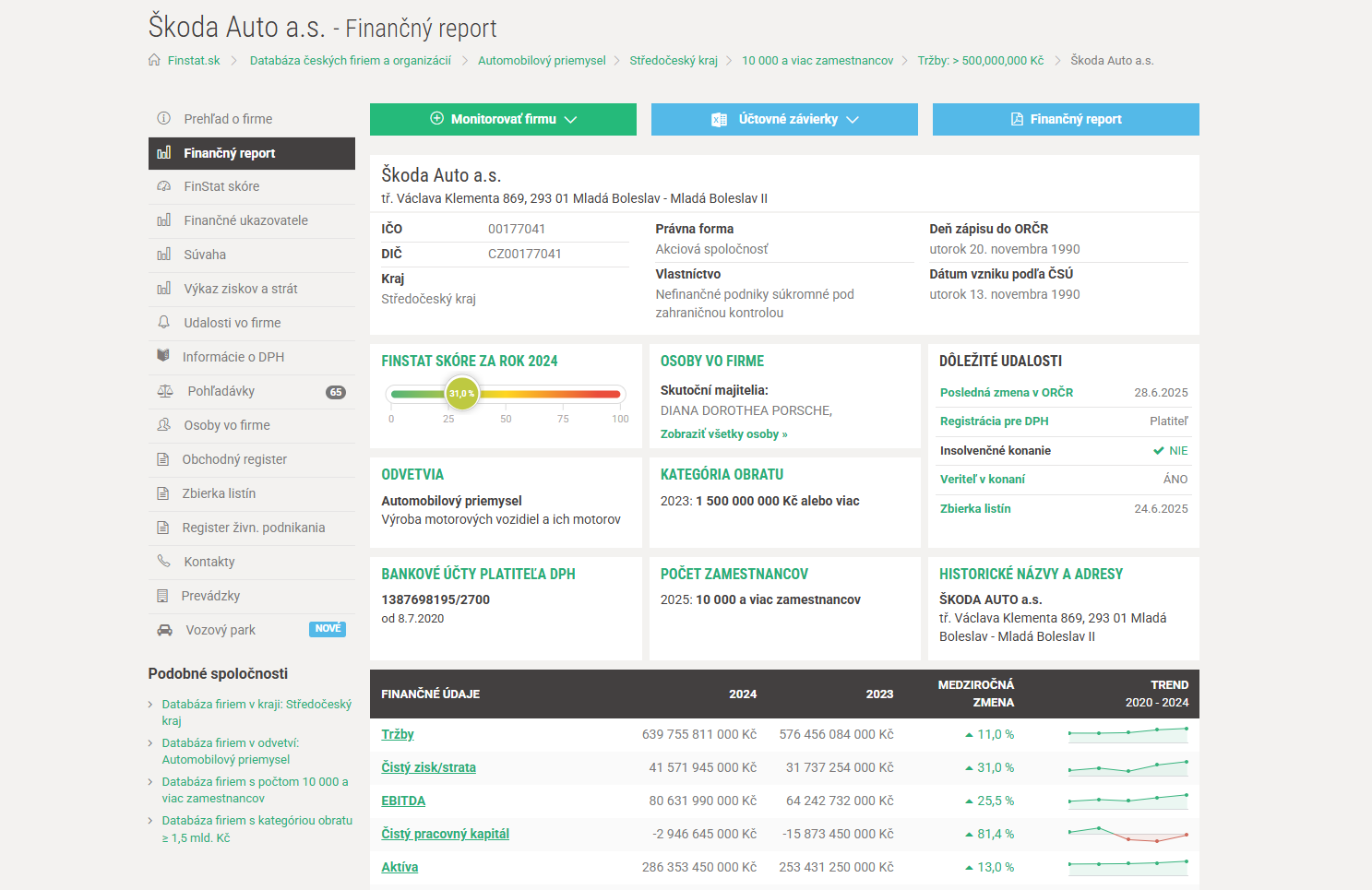Expand the Monitorovať firmu dropdown

click(x=503, y=119)
